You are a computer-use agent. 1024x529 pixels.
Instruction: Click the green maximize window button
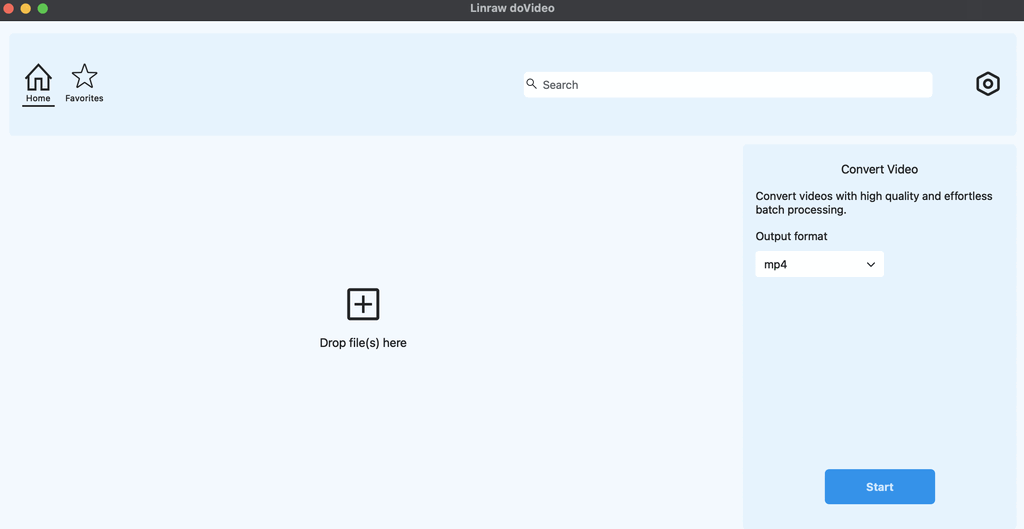[43, 9]
